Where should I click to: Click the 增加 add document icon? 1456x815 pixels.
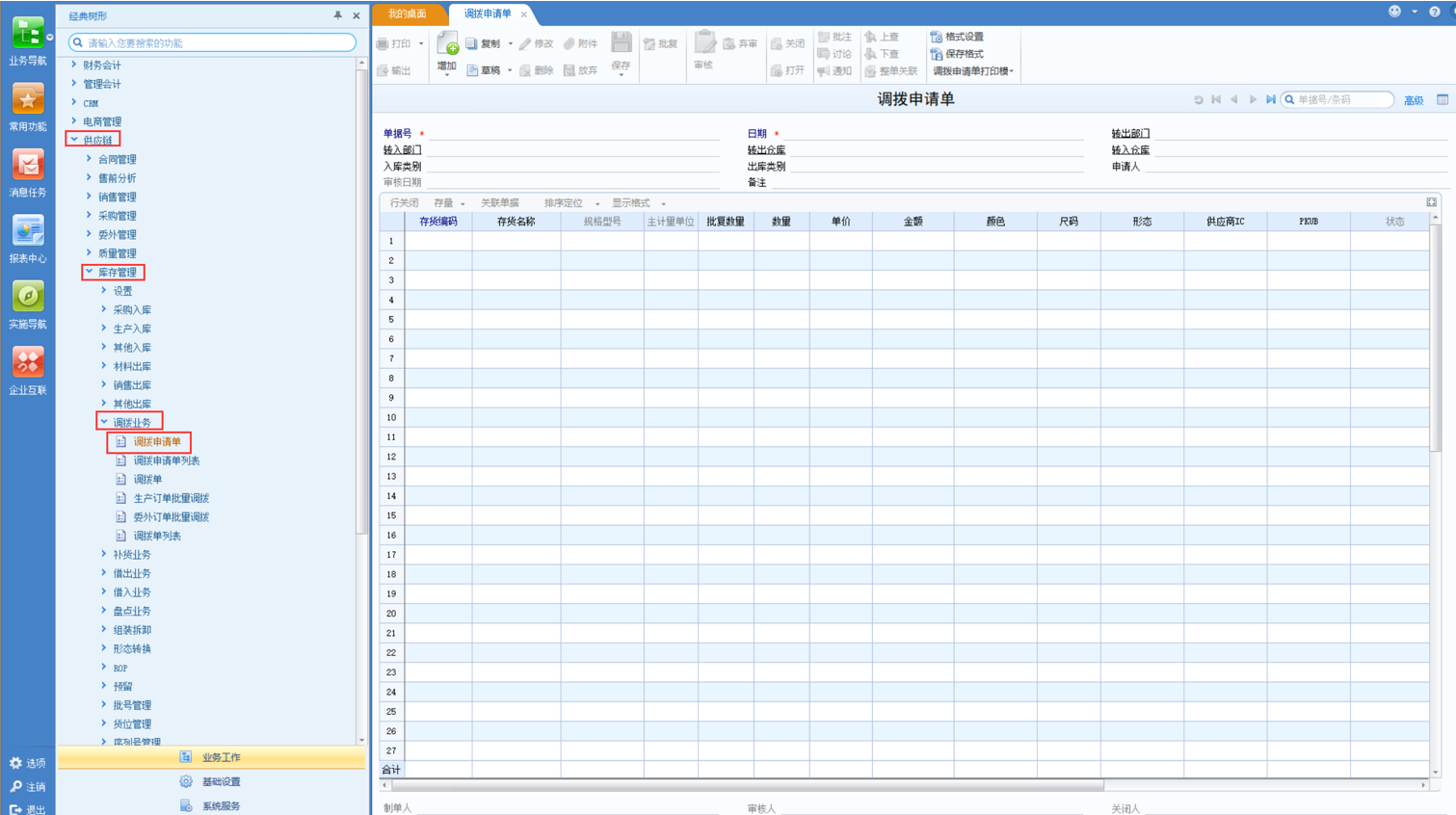coord(447,43)
